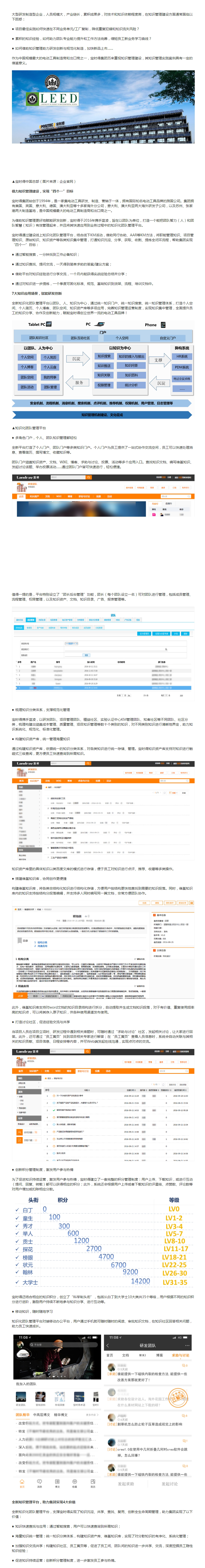This screenshot has height=1568, width=205.
Task: Open 首页 tab in 研发团队 mobile screen
Action: point(110,1356)
